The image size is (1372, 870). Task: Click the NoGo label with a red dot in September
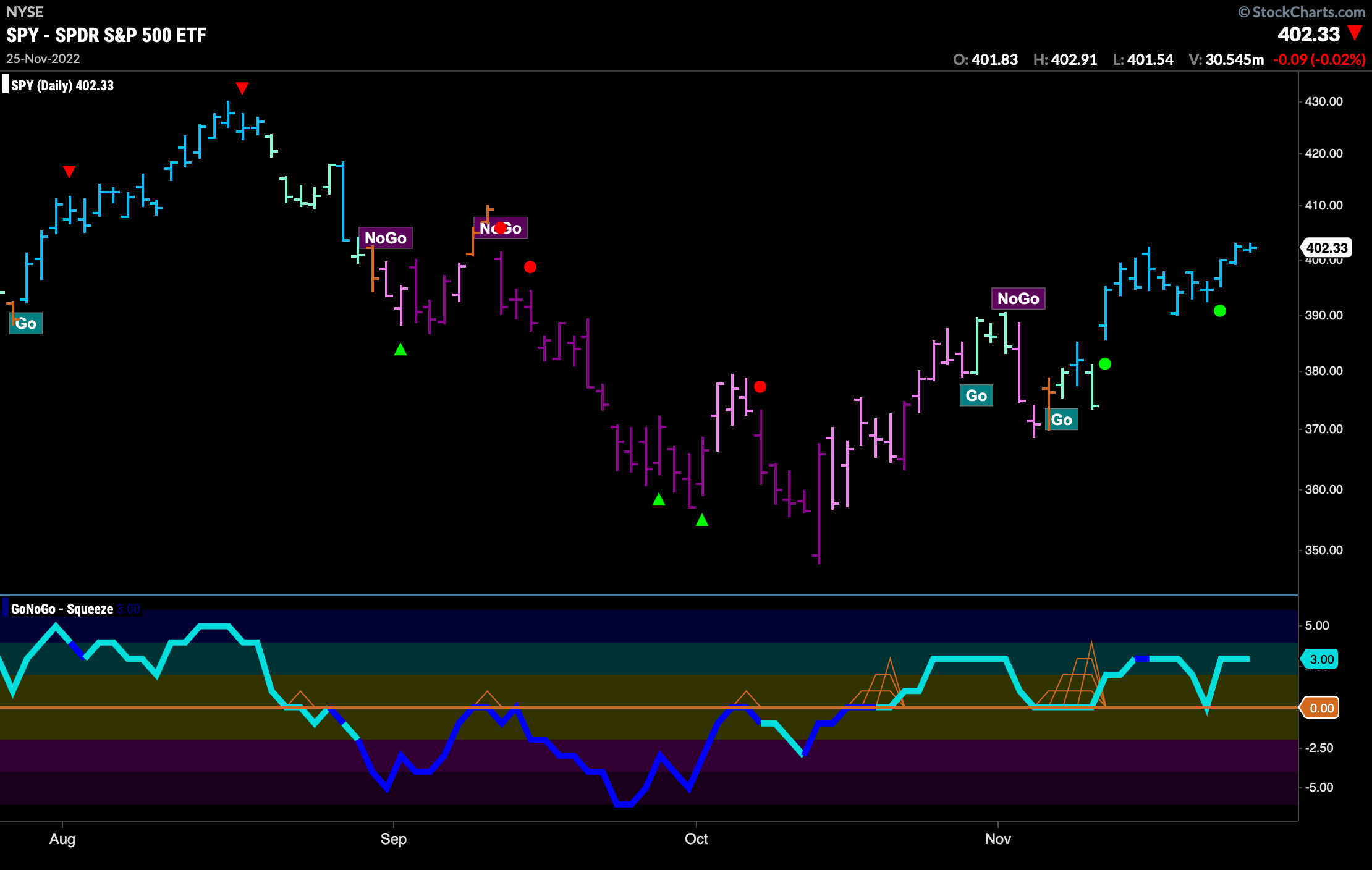pos(501,228)
